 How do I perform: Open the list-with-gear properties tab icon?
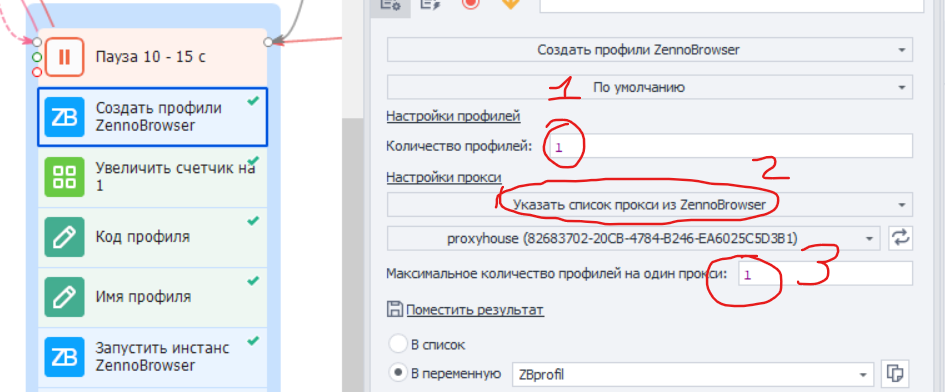click(x=391, y=4)
